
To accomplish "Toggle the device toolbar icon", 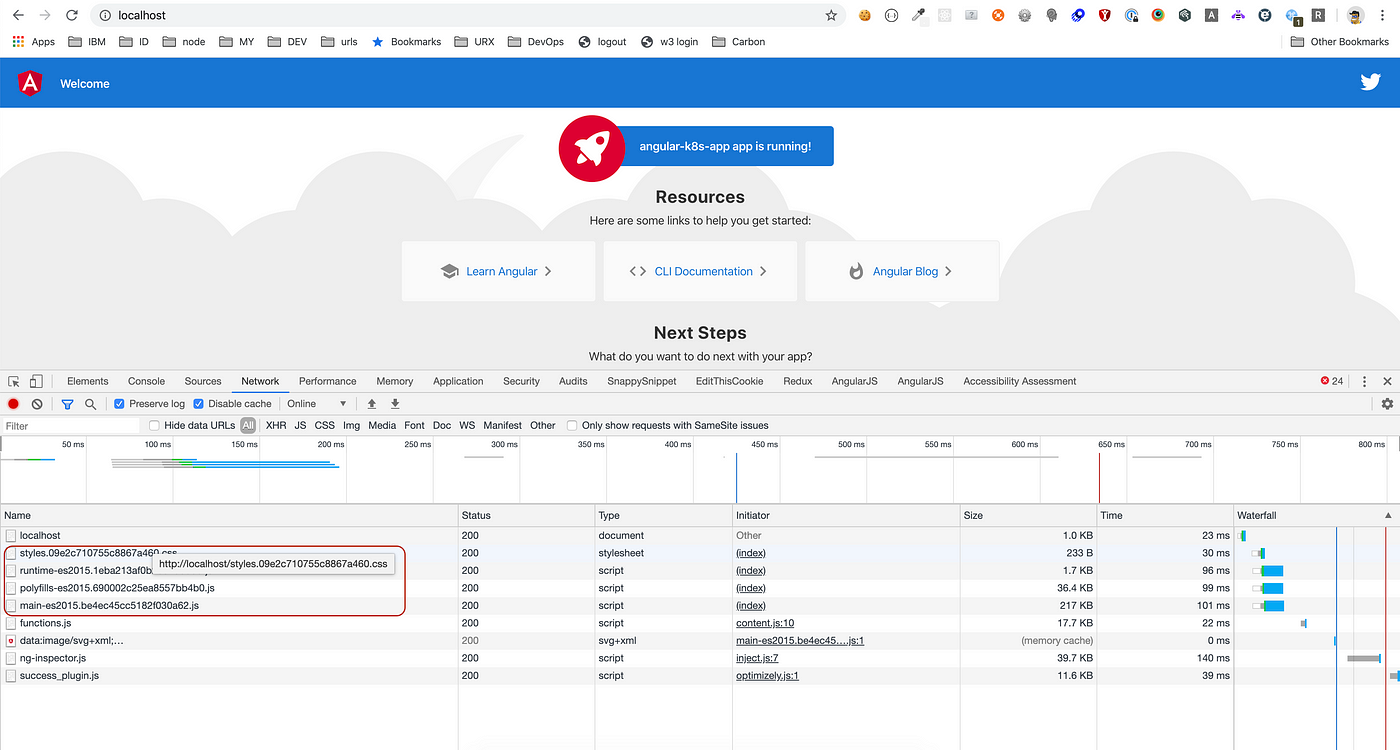I will click(x=36, y=381).
